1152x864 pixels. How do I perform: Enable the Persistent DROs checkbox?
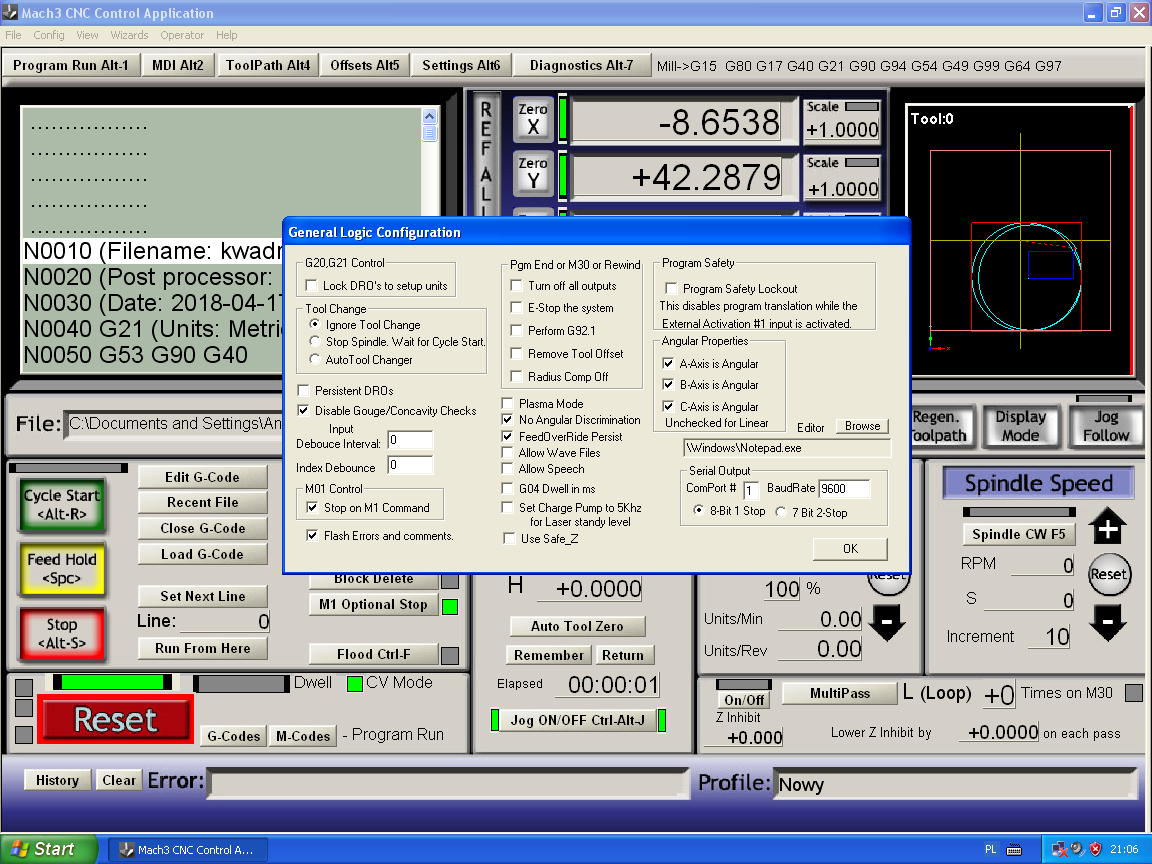click(x=303, y=390)
